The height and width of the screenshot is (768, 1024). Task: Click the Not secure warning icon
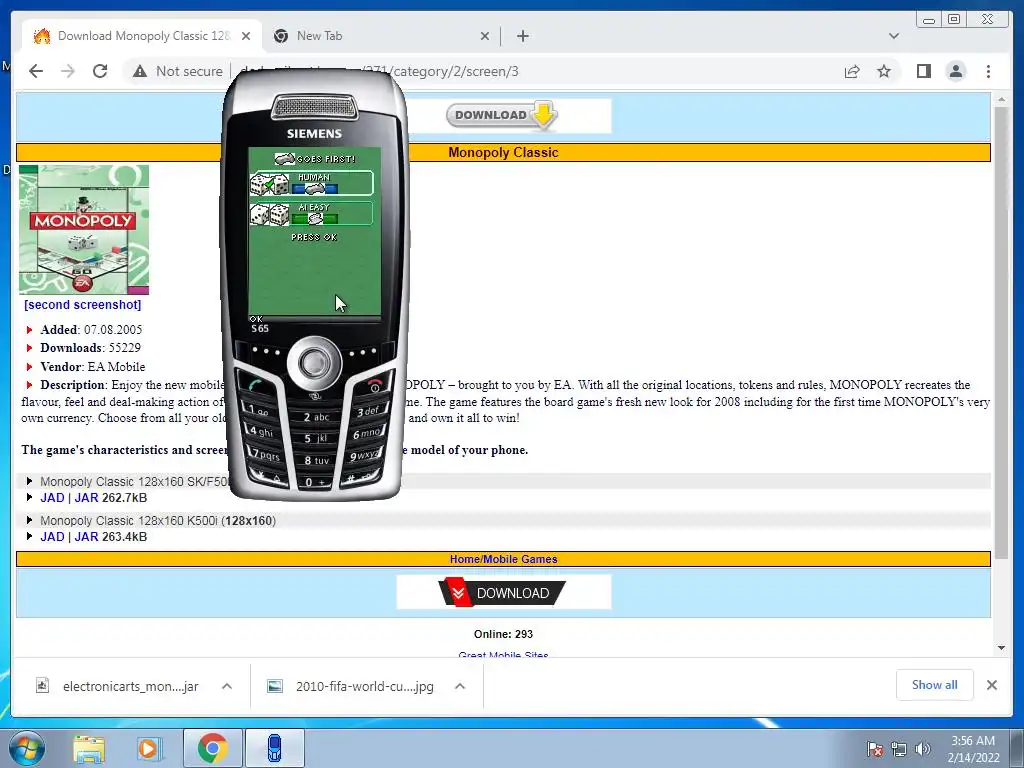click(x=140, y=71)
